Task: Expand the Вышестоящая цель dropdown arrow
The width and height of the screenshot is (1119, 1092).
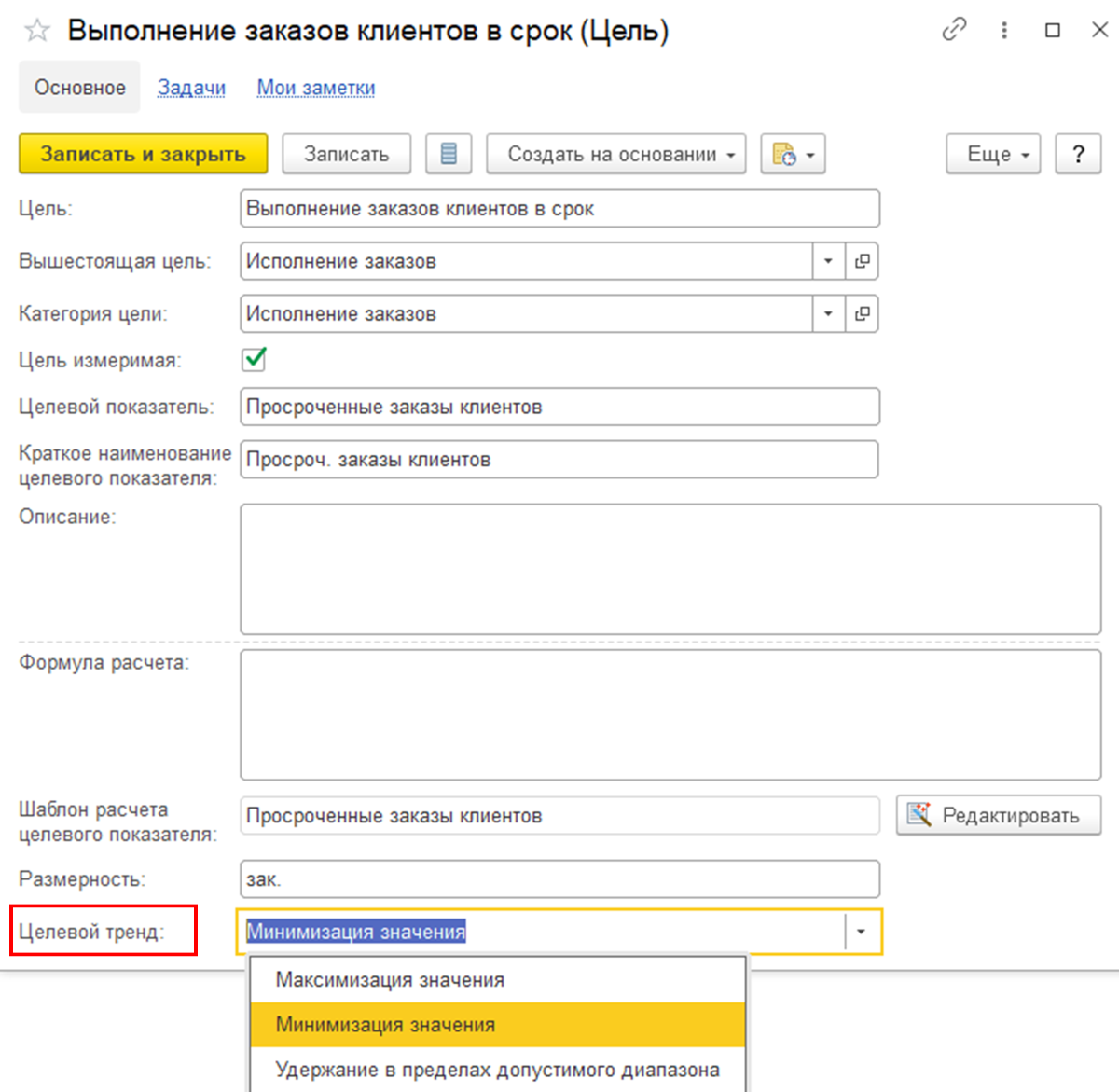Action: (x=828, y=261)
